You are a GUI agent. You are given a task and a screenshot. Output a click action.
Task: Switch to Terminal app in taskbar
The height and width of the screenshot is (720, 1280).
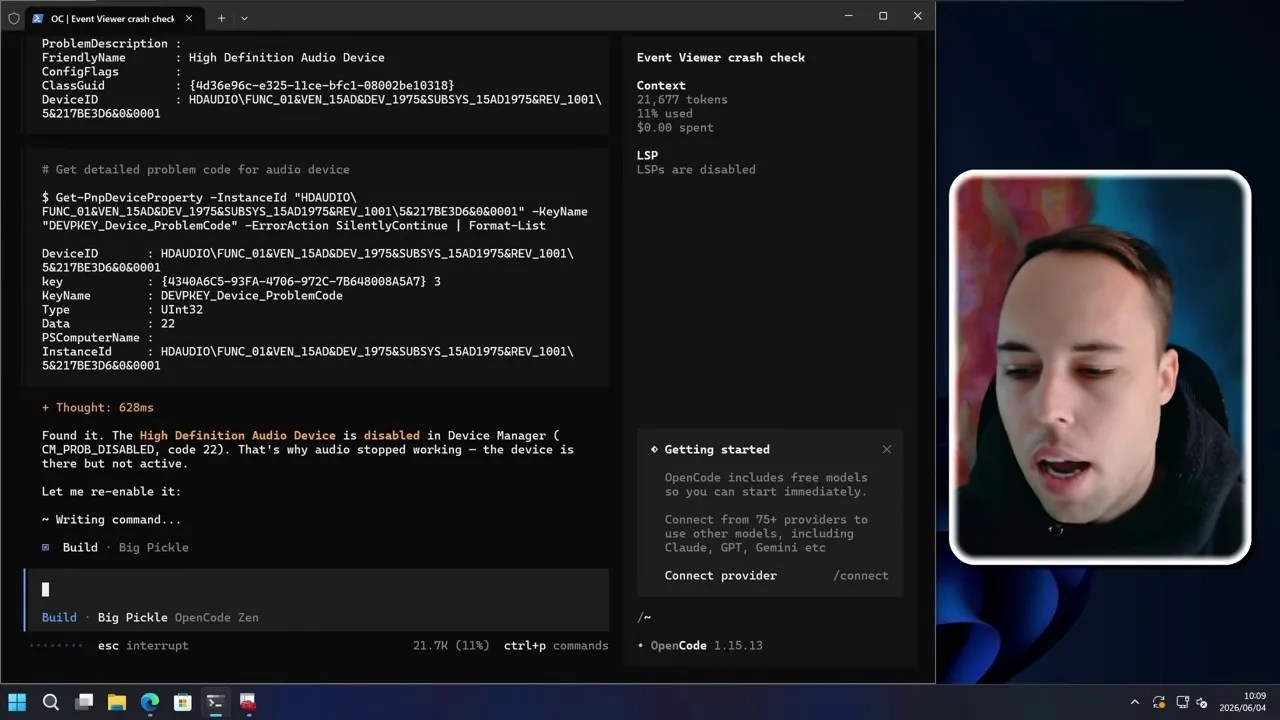(215, 702)
